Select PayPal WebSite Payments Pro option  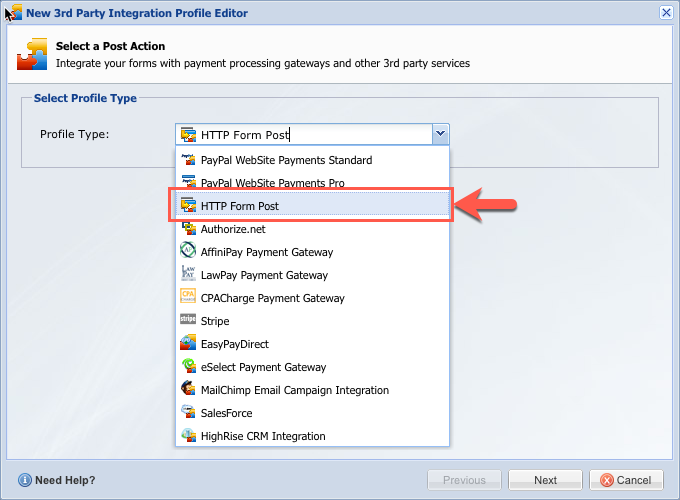click(272, 183)
